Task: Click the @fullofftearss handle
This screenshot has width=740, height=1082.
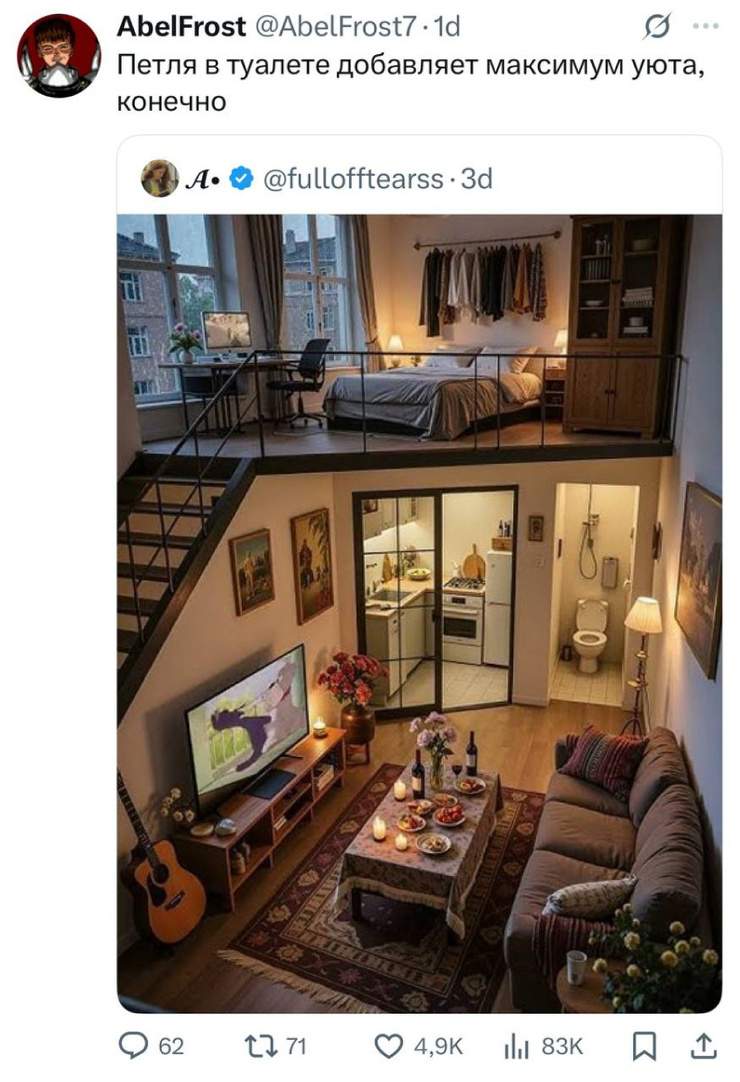Action: (x=353, y=179)
